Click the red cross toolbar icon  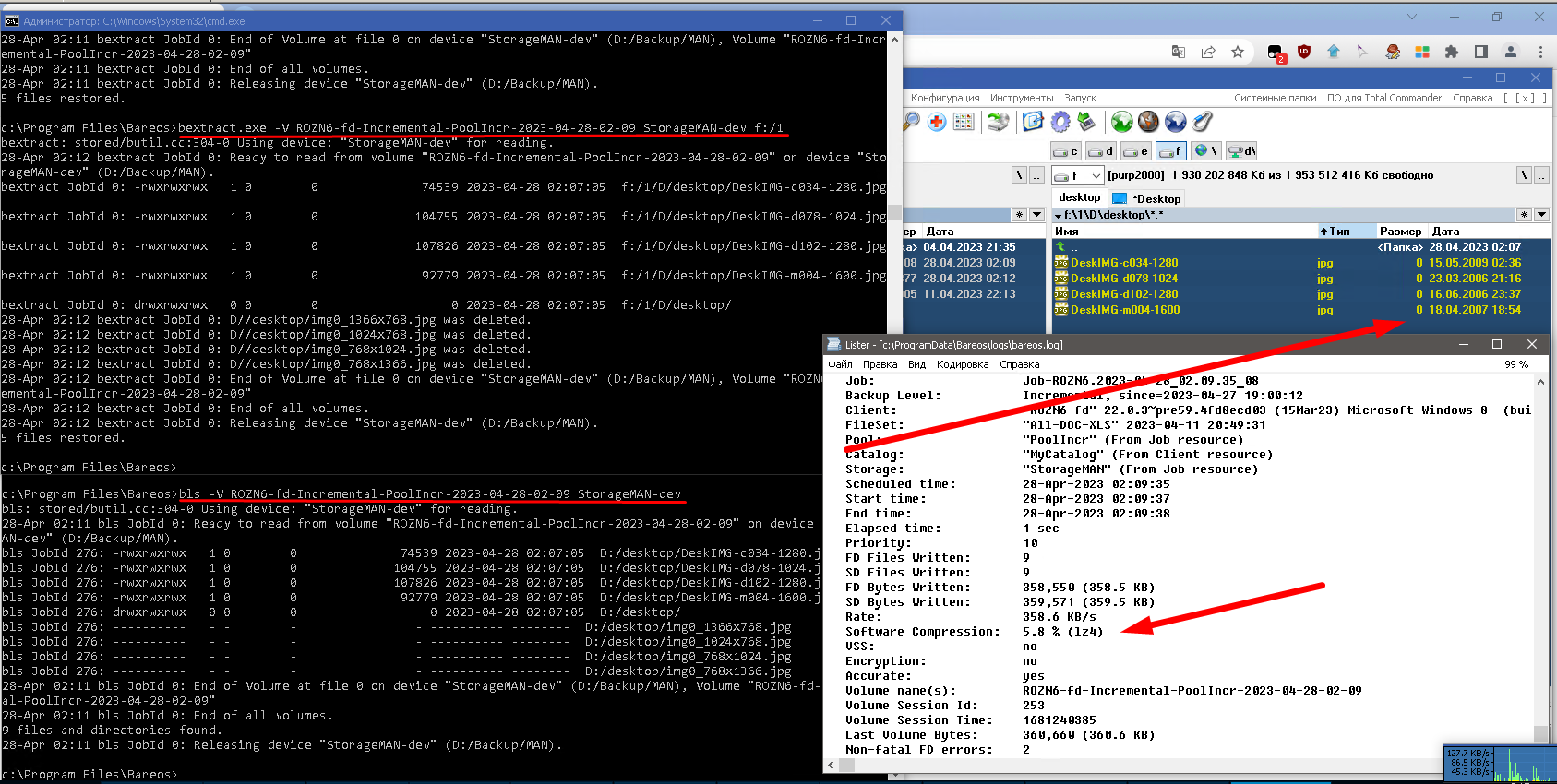click(x=937, y=122)
